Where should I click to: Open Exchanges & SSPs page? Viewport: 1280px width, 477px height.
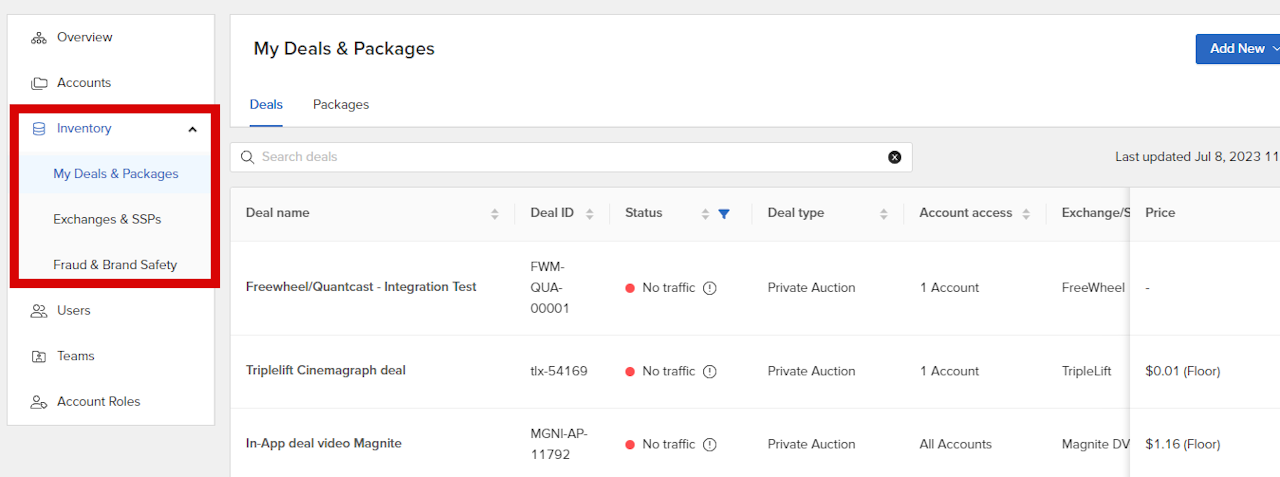tap(107, 219)
